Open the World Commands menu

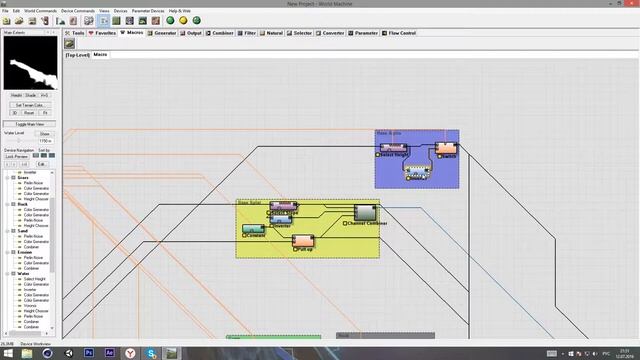tap(40, 11)
